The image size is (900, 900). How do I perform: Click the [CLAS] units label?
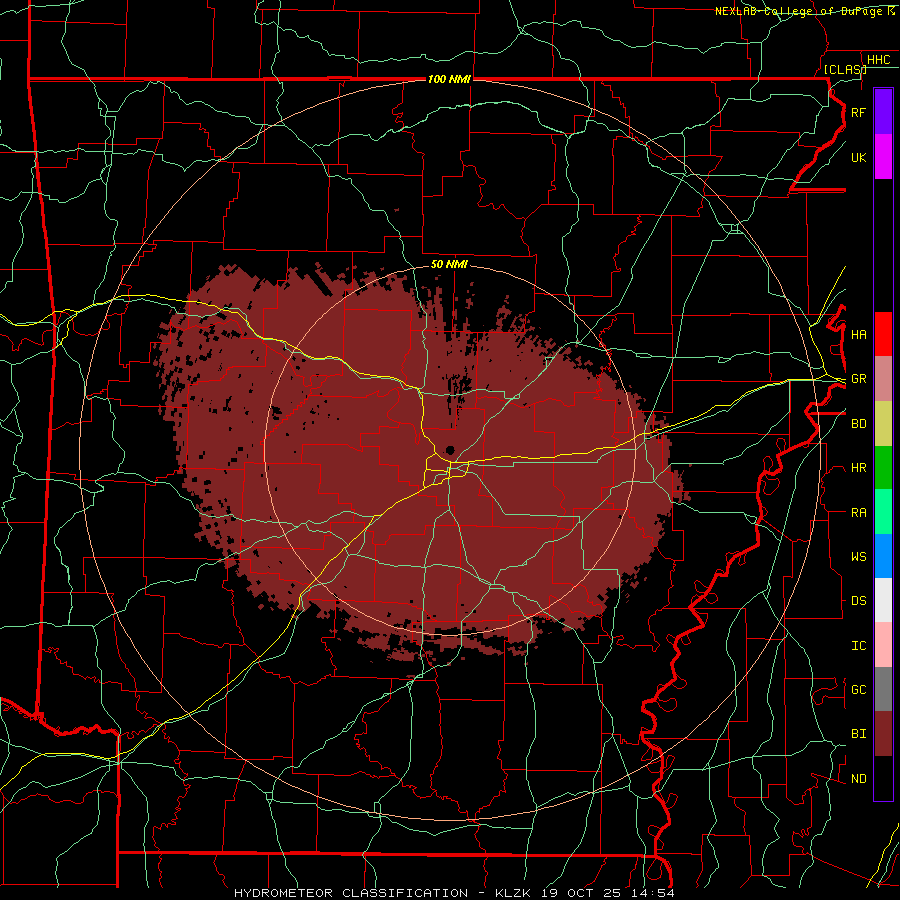(845, 69)
